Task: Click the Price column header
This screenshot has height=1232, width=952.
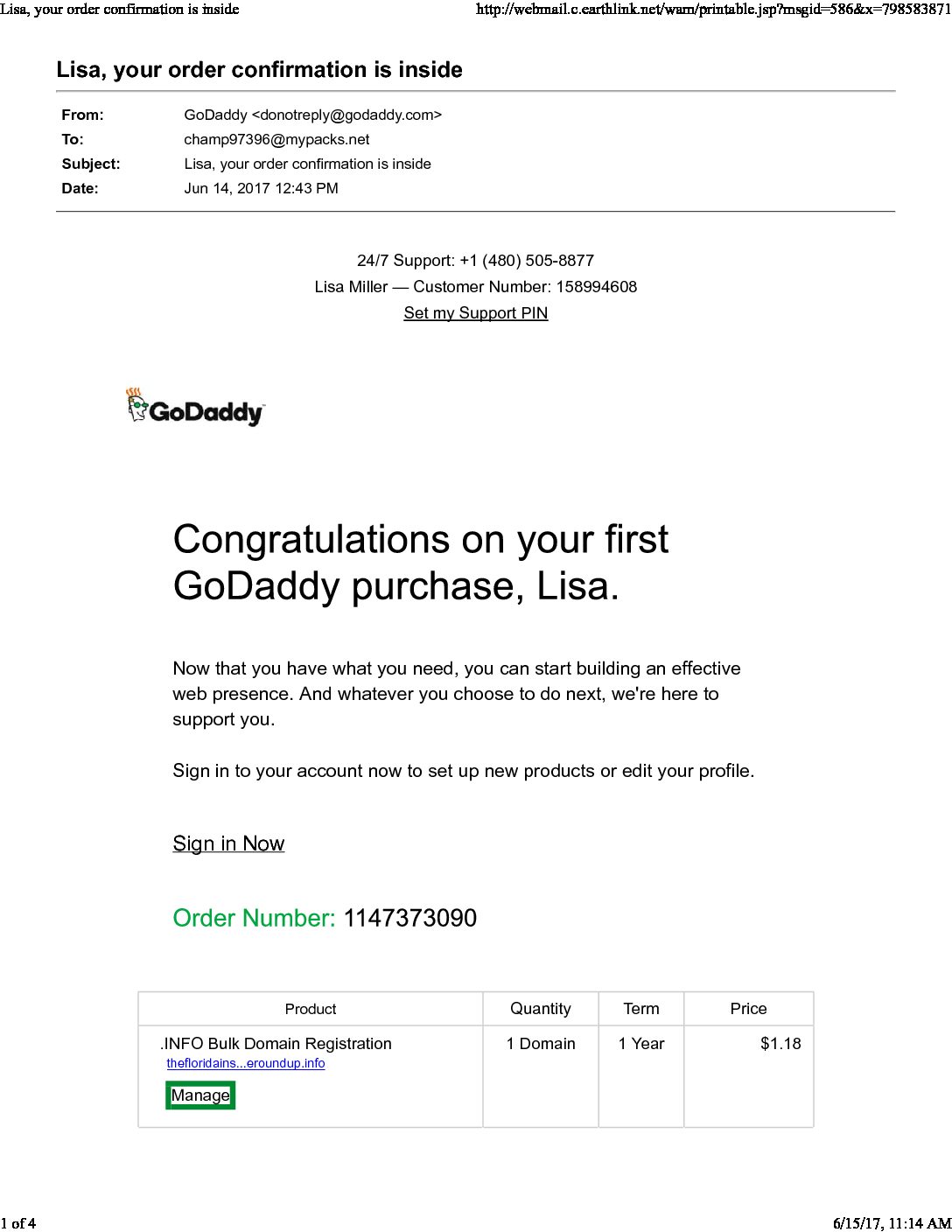Action: (x=748, y=1009)
